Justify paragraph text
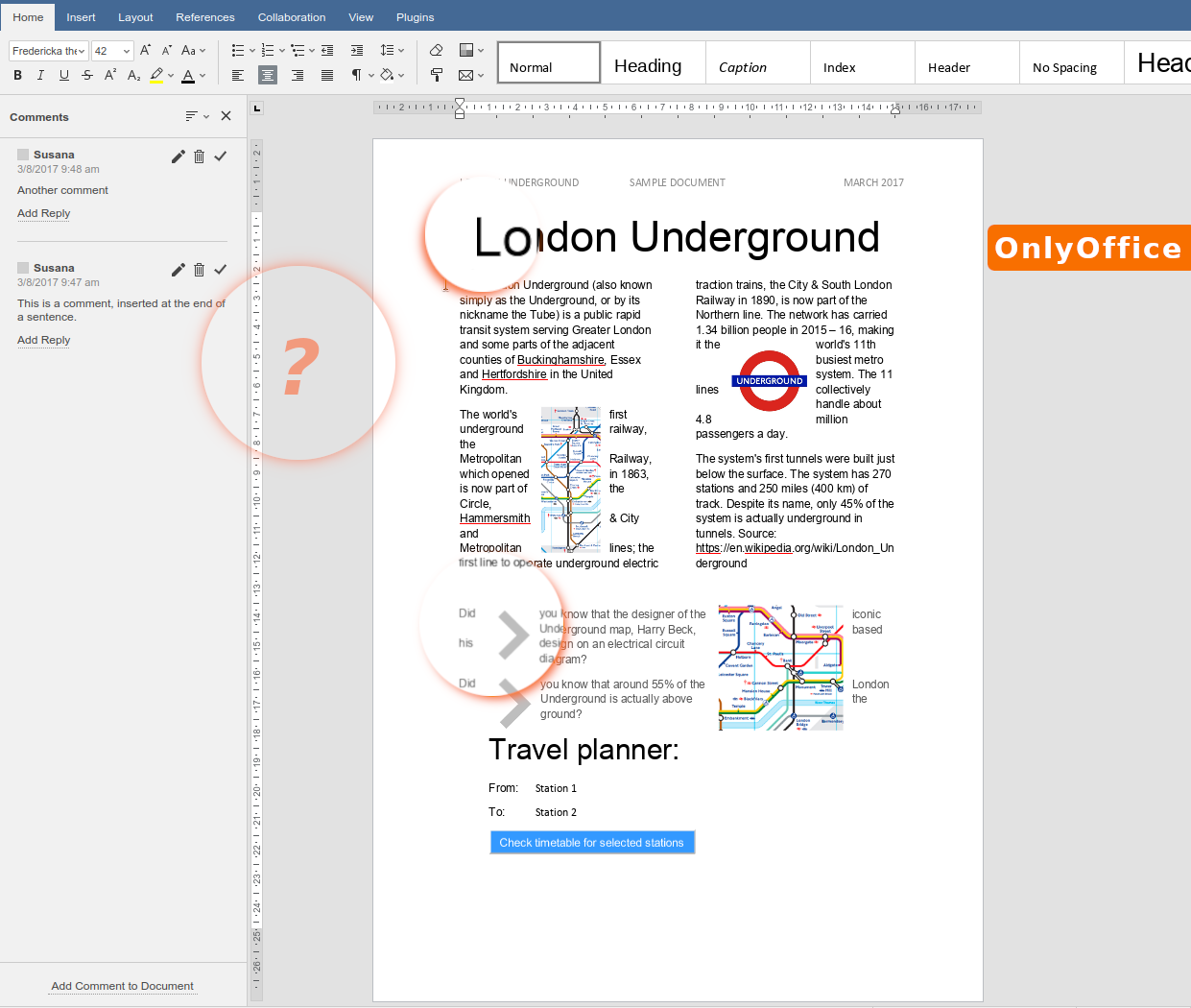 (327, 75)
